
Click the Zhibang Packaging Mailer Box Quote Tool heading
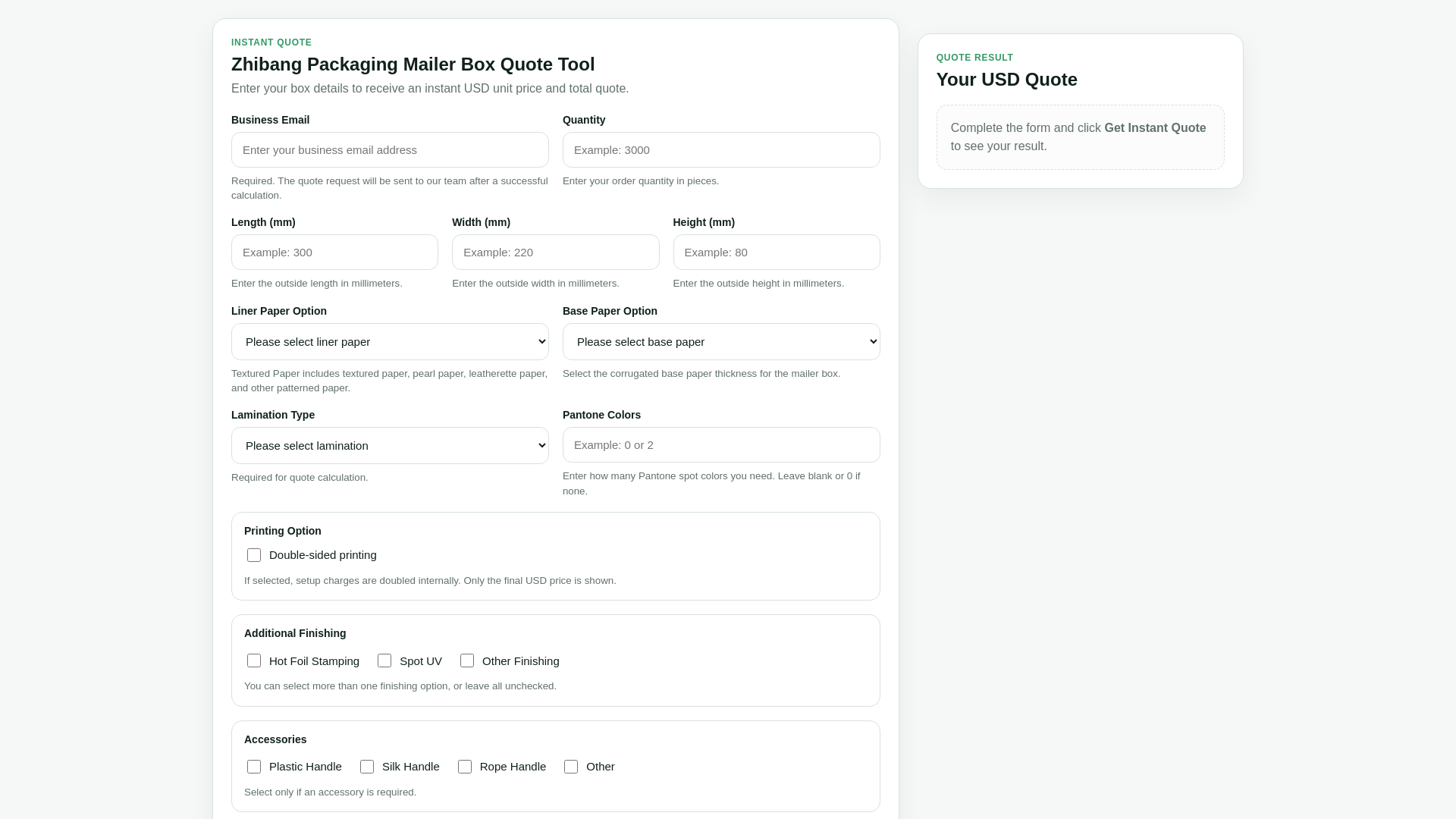coord(413,64)
